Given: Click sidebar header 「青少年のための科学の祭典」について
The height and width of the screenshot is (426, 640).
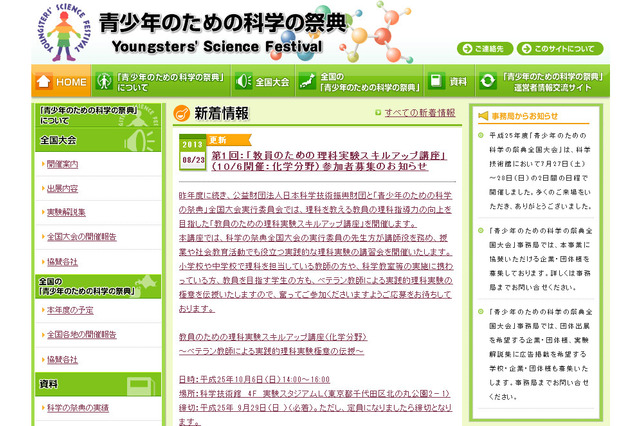Looking at the screenshot, I should pos(98,115).
